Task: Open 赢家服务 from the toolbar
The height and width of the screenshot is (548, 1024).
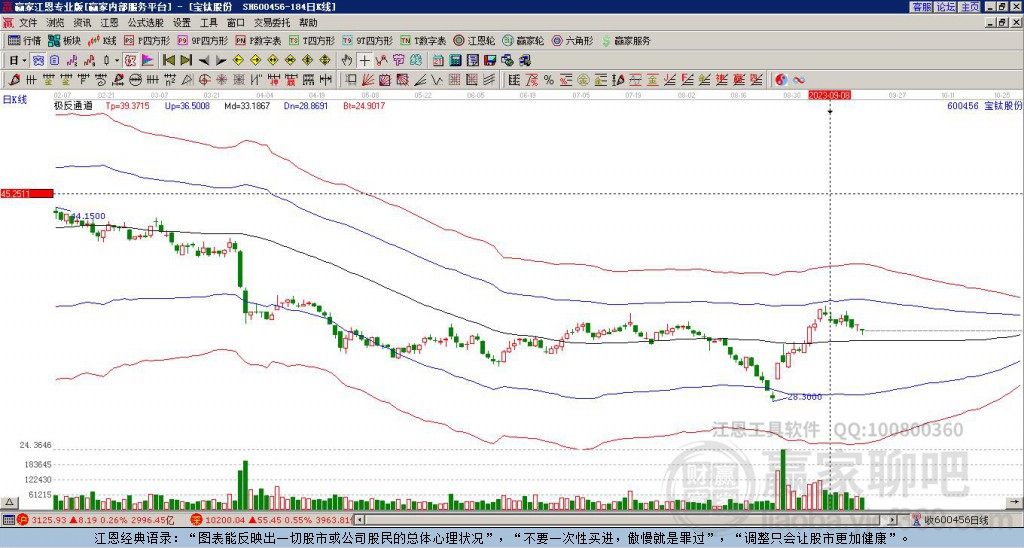Action: [626, 40]
